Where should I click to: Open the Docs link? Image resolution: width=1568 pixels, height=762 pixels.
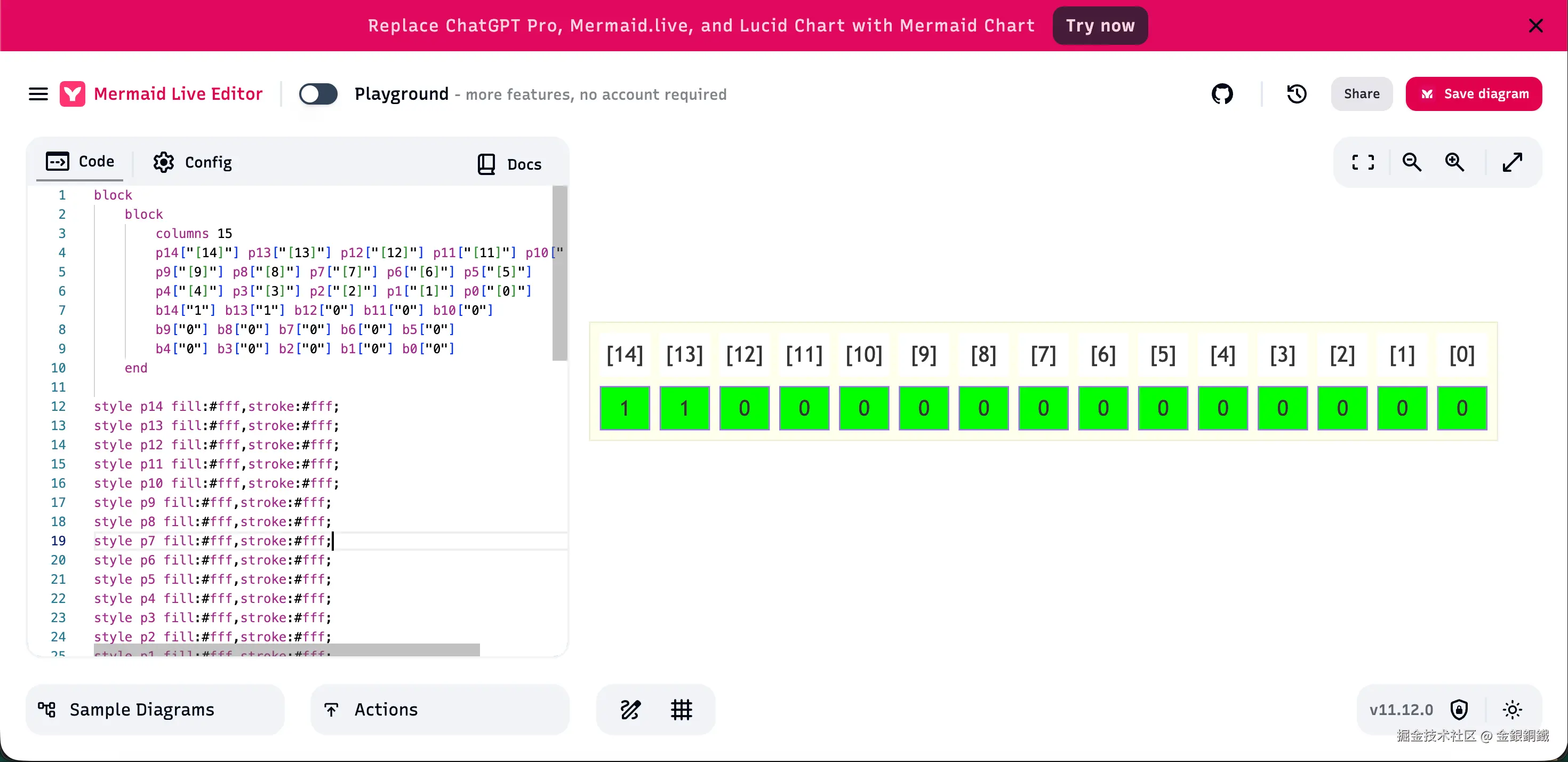click(x=509, y=164)
